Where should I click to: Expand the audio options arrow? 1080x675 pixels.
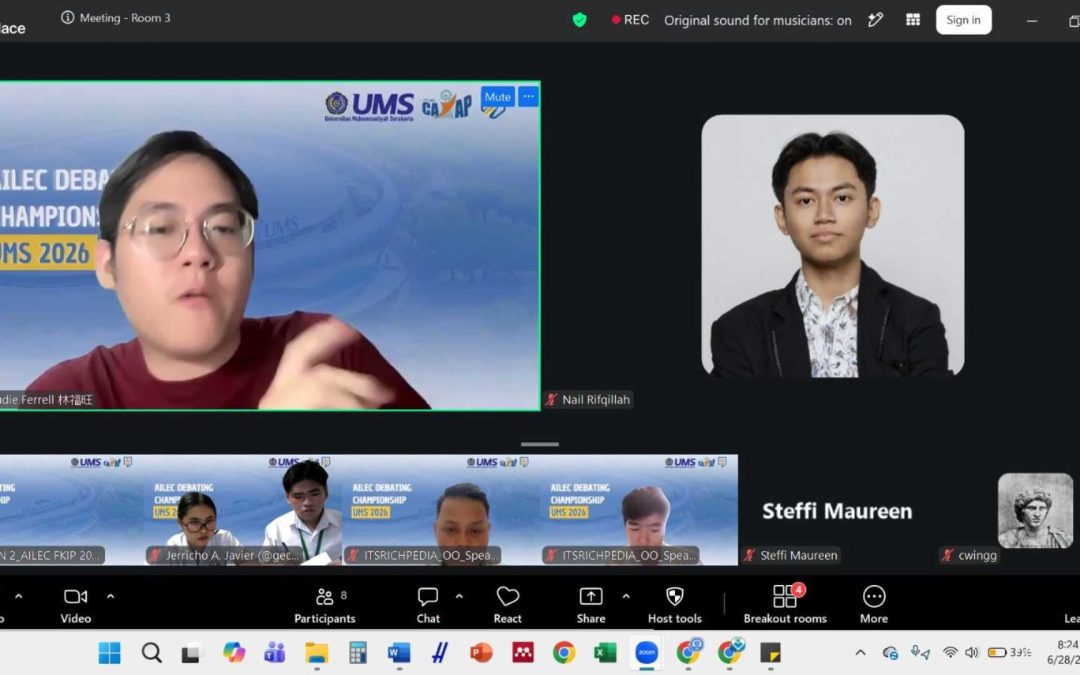click(x=19, y=596)
